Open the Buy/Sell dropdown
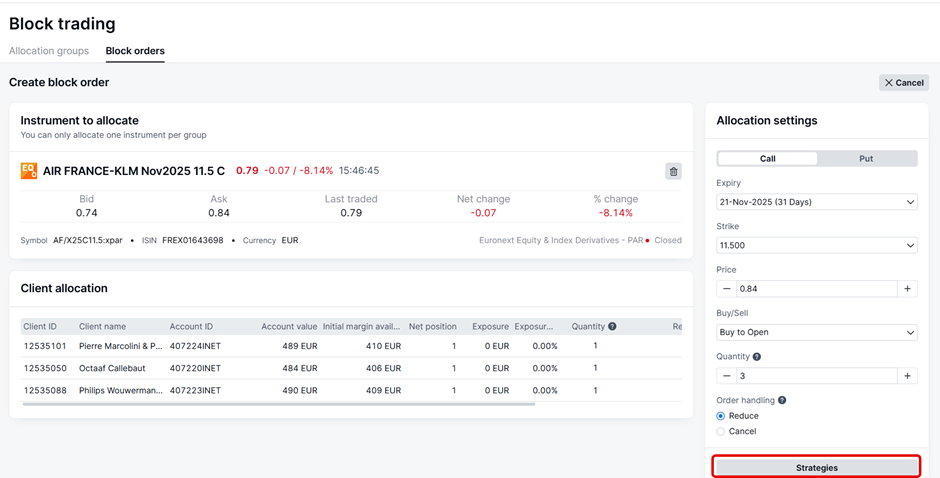 [816, 332]
